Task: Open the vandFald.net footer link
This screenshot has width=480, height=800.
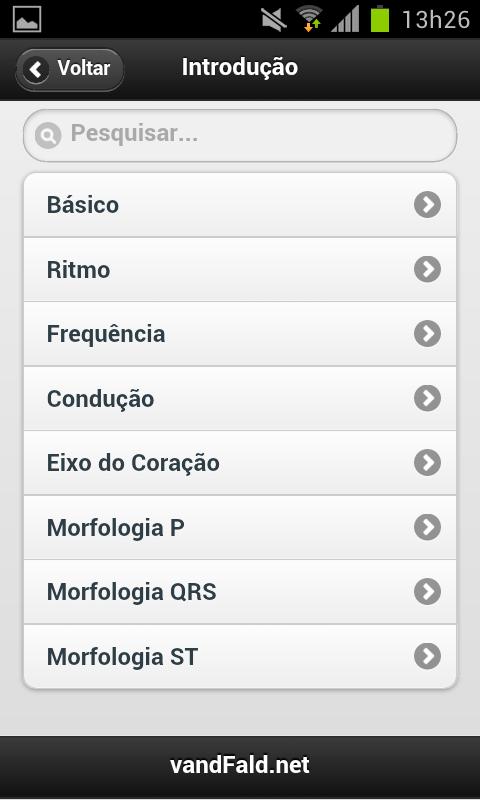Action: (240, 765)
